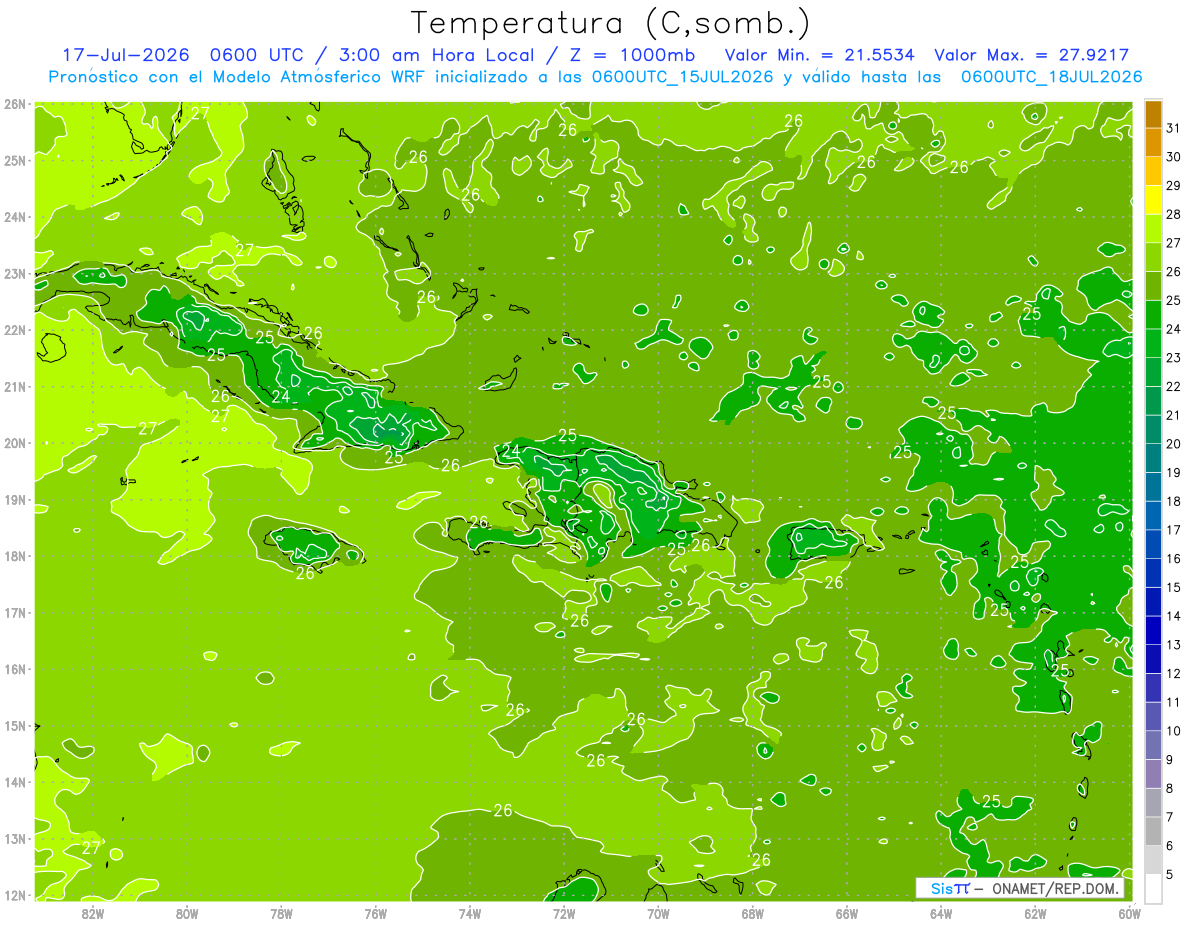Pick the green swatch between 22 and 23
Screen dimensions: 1200x927
[1154, 372]
